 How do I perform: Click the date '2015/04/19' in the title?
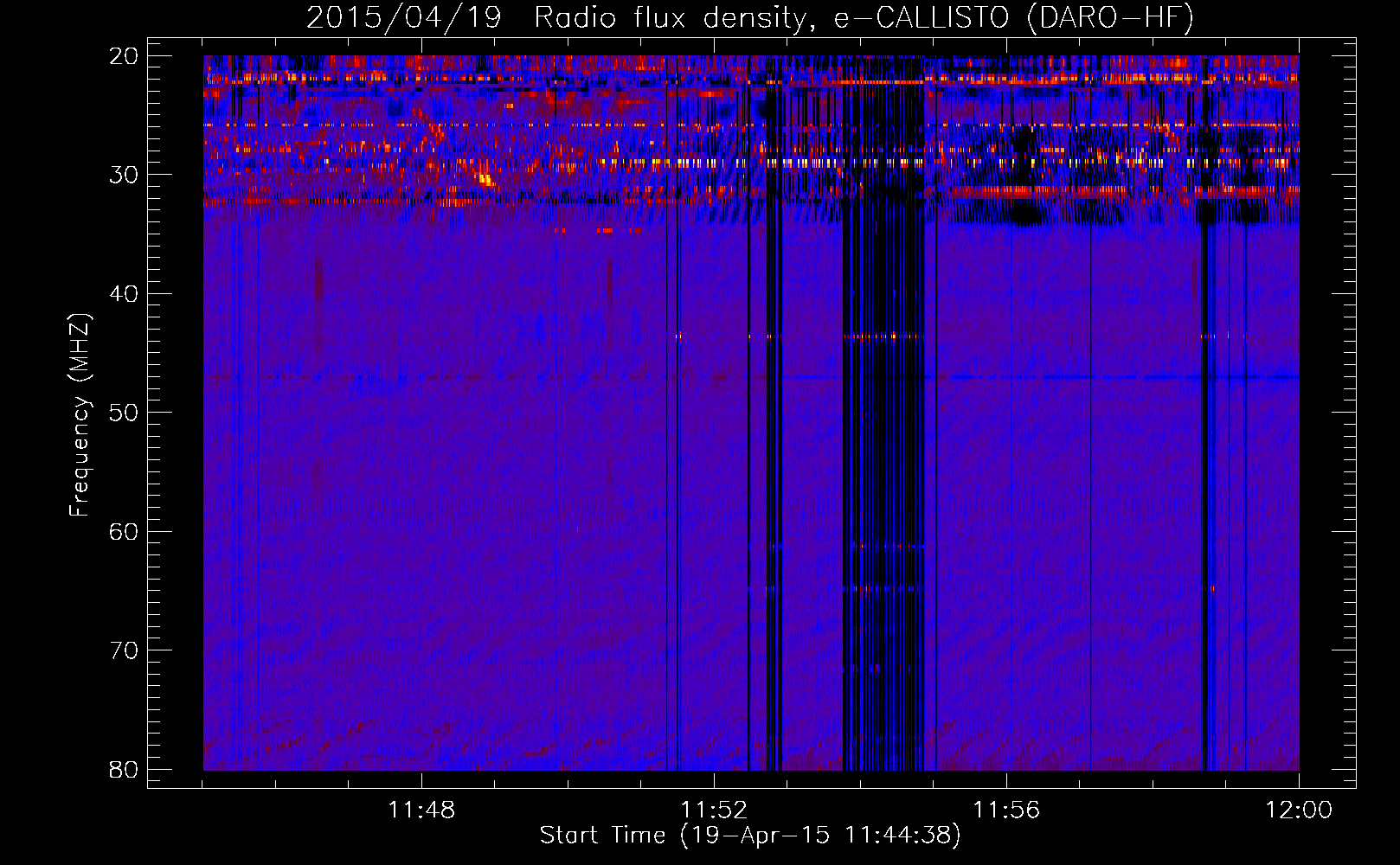pyautogui.click(x=404, y=18)
